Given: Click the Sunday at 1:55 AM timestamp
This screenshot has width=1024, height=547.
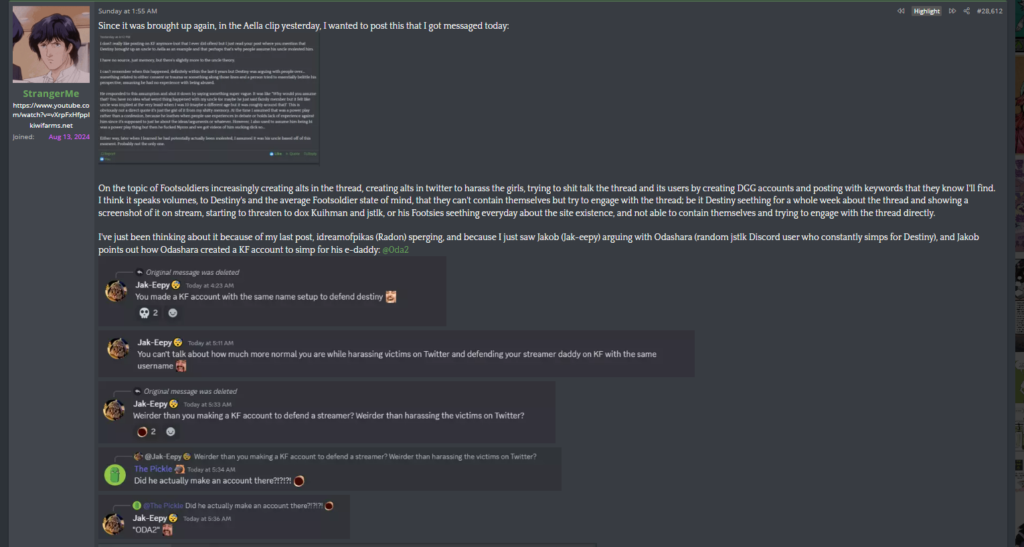Looking at the screenshot, I should coord(127,11).
